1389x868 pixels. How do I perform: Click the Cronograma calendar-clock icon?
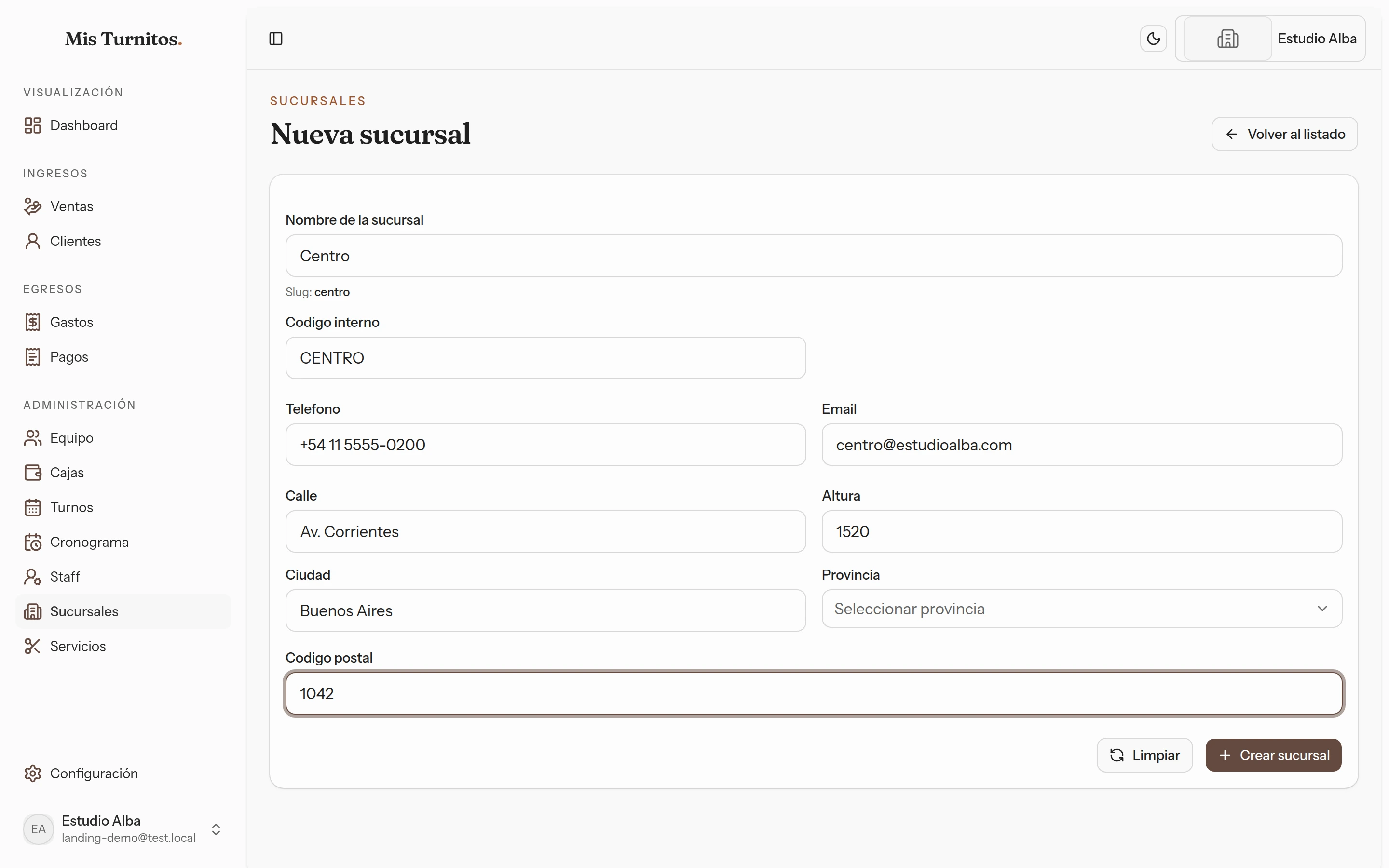point(33,542)
